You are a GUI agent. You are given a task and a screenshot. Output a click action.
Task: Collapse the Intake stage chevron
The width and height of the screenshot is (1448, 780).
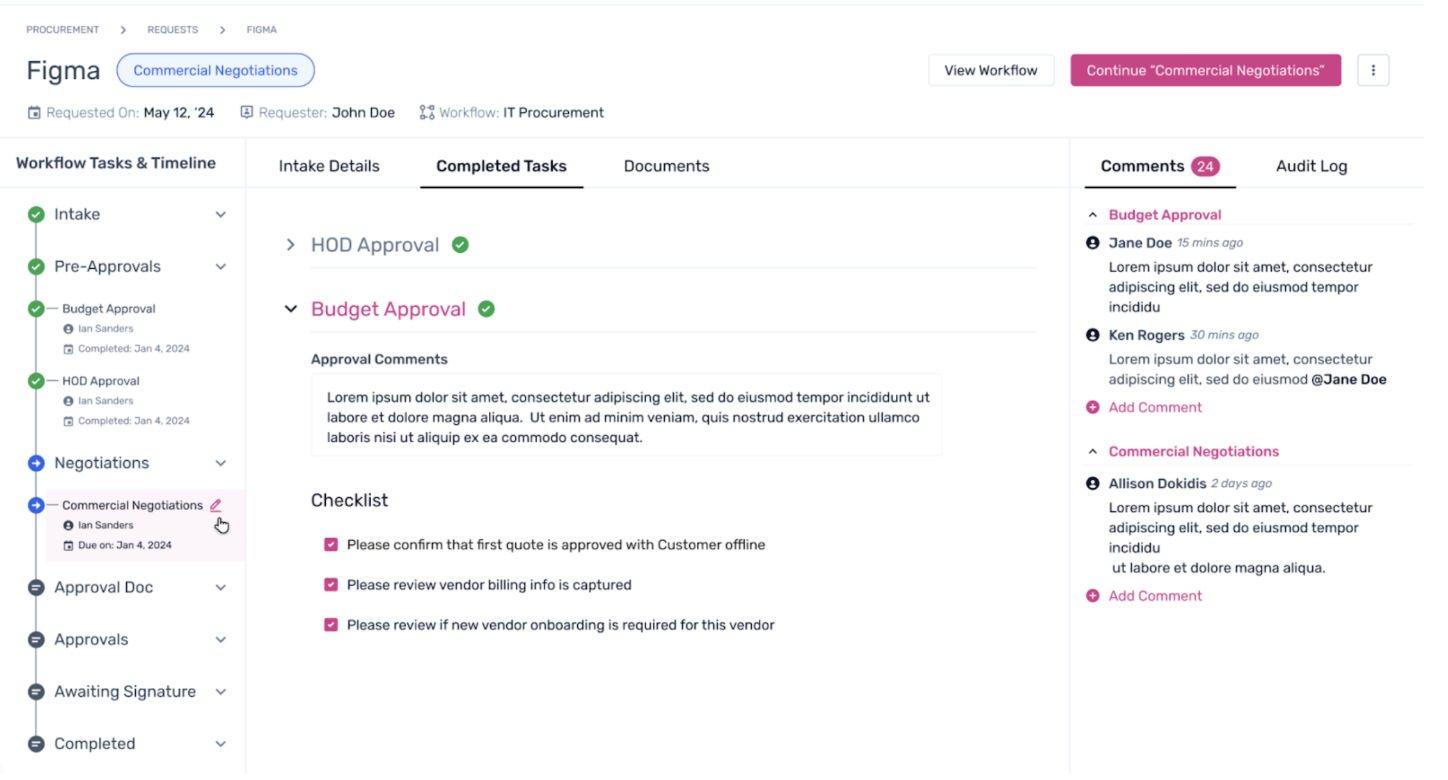click(x=221, y=214)
